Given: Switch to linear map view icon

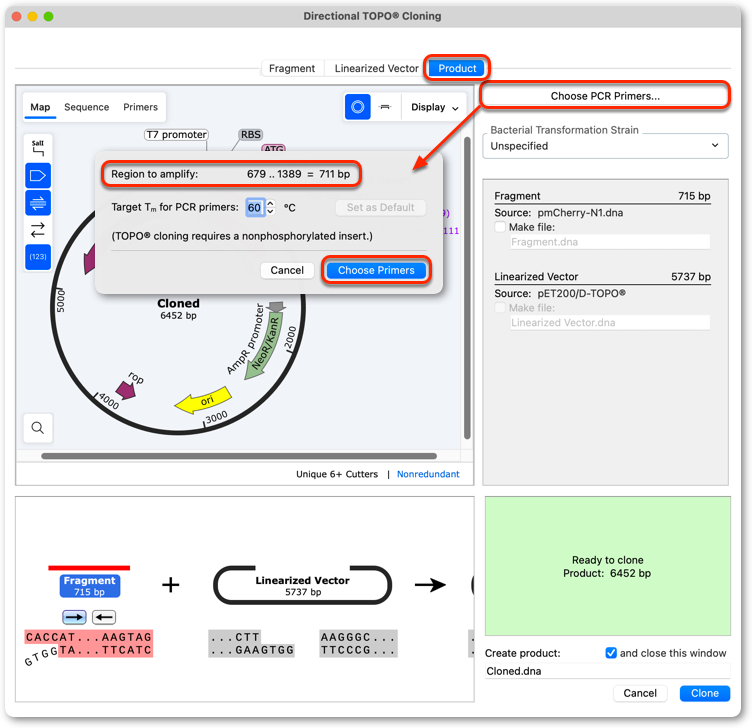Looking at the screenshot, I should (x=385, y=107).
